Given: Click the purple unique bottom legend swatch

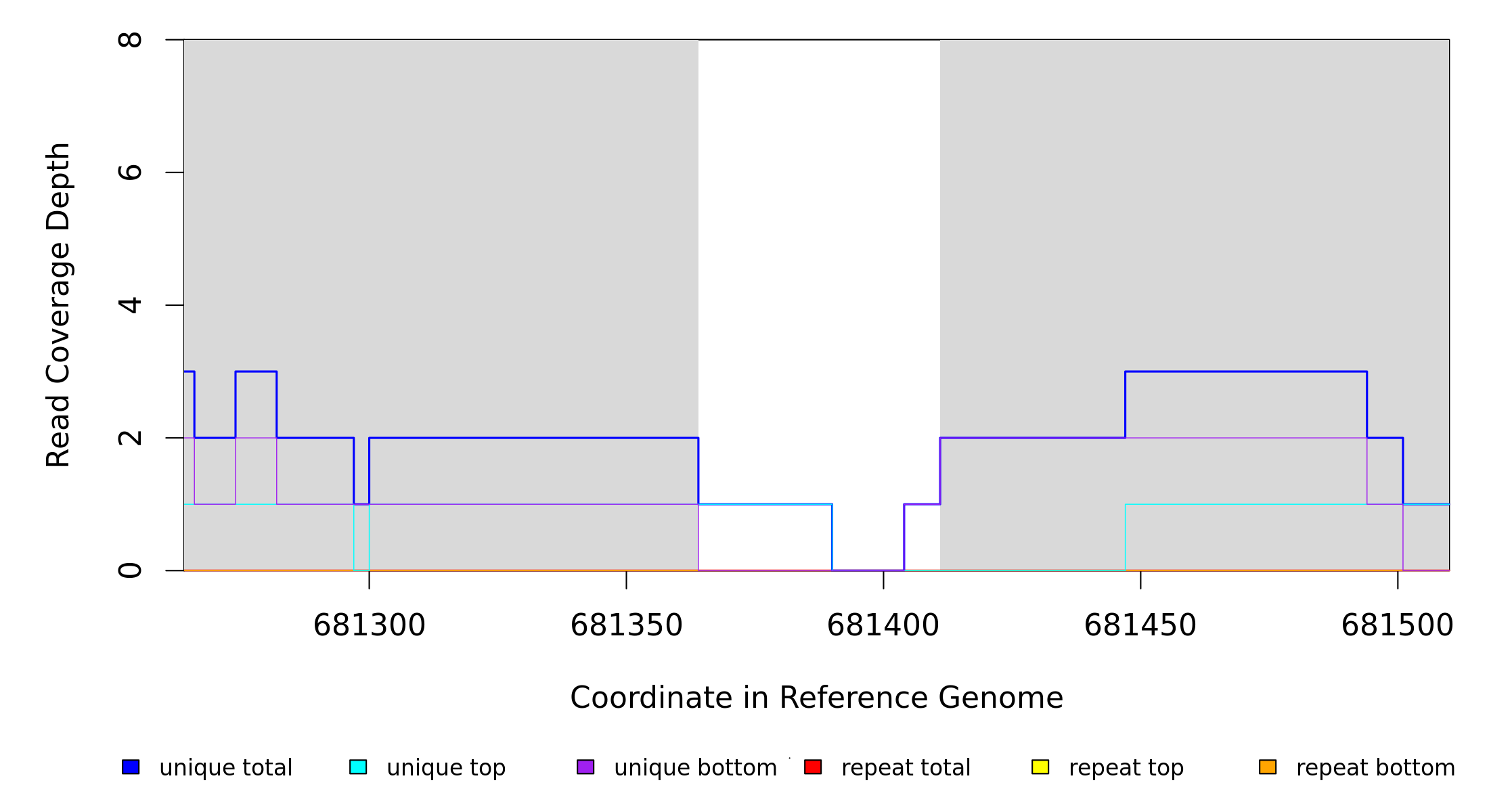Looking at the screenshot, I should pos(585,767).
